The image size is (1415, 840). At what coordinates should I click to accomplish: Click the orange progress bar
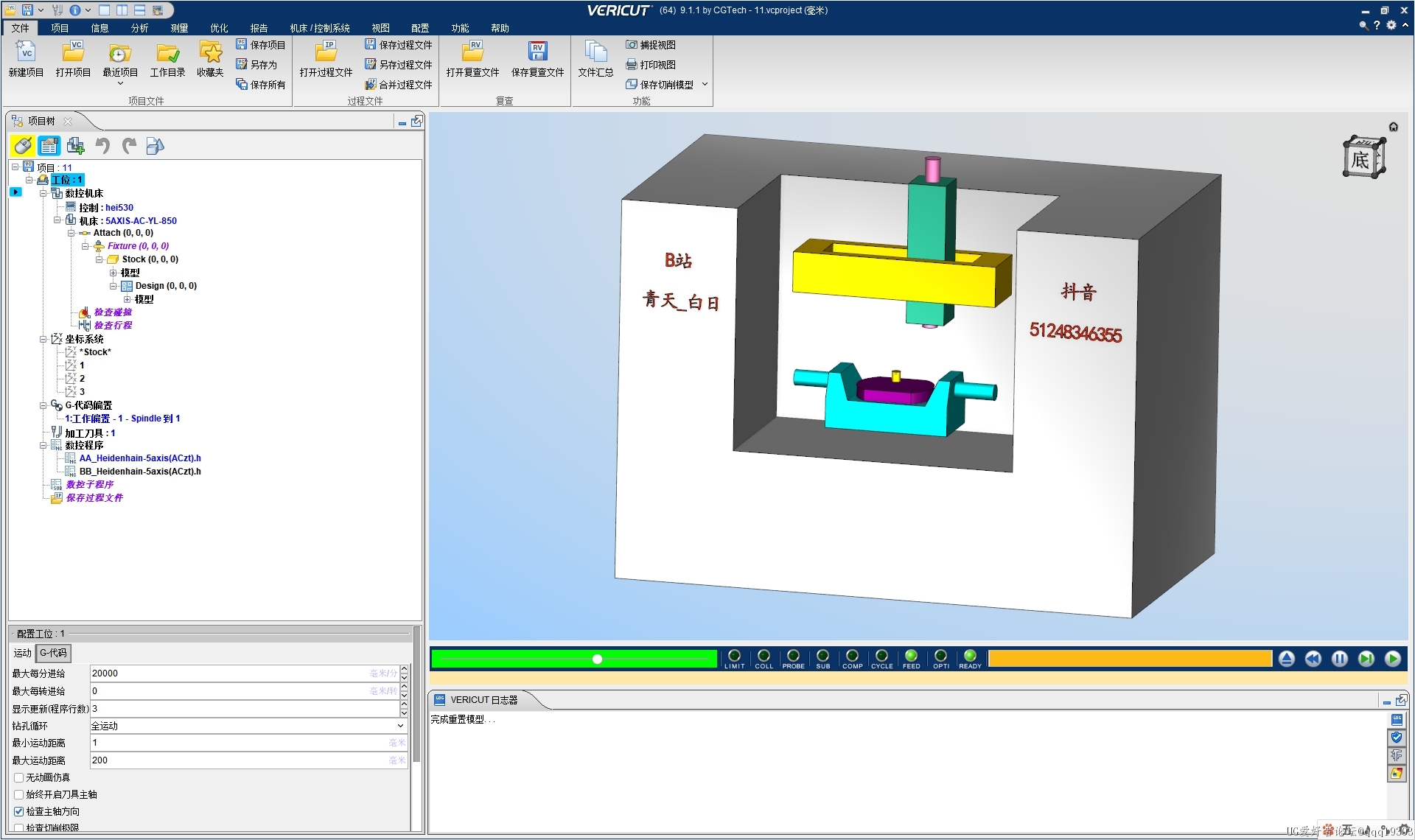tap(1130, 659)
